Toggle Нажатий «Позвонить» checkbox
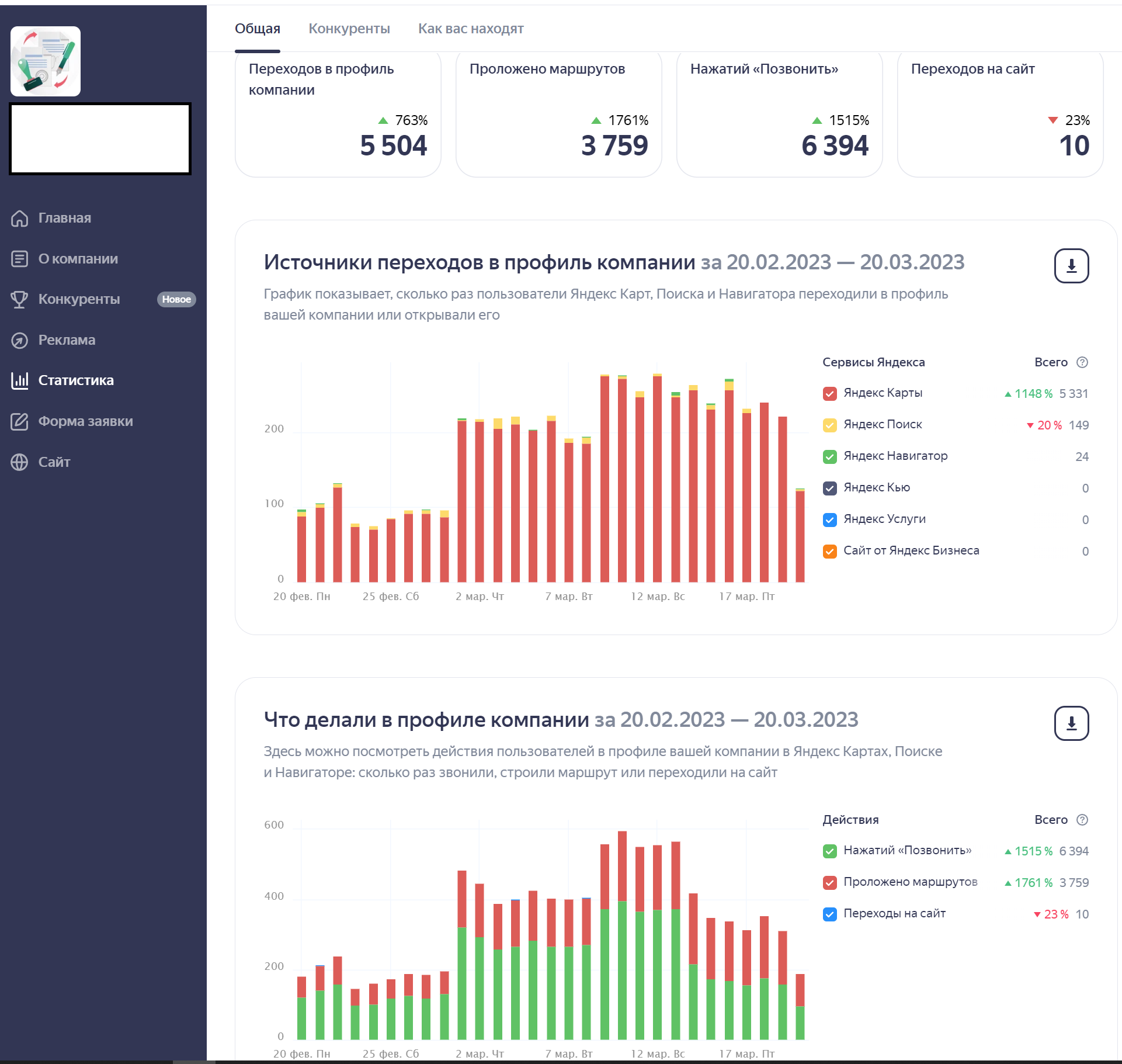The width and height of the screenshot is (1122, 1064). [829, 851]
